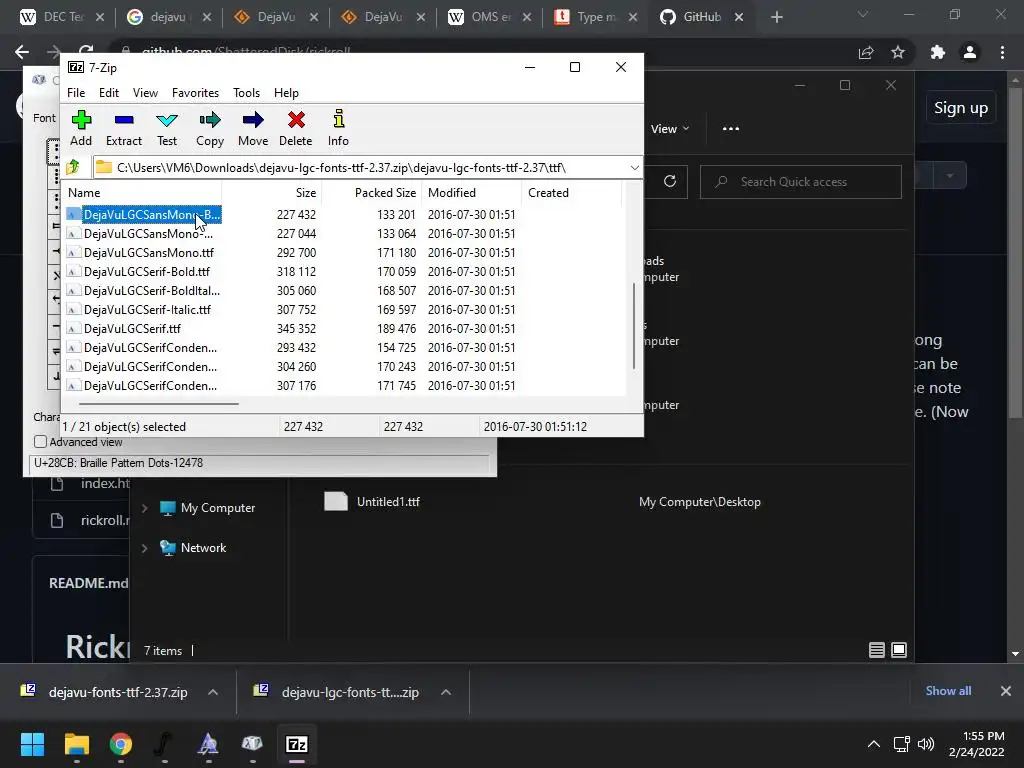The image size is (1024, 768).
Task: Open the address path dropdown in 7-Zip
Action: coord(634,168)
